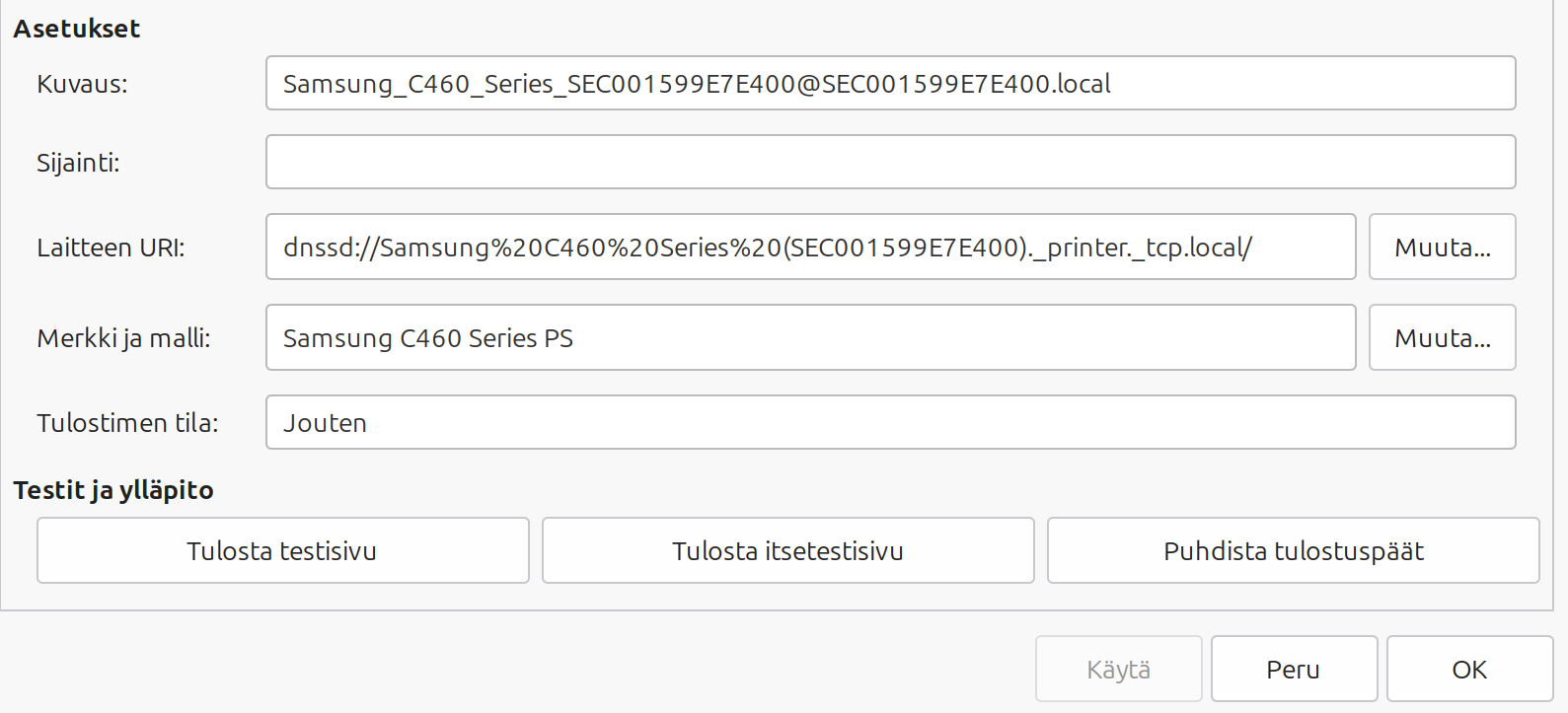This screenshot has width=1568, height=713.
Task: Confirm the dialog with OK
Action: click(x=1468, y=669)
